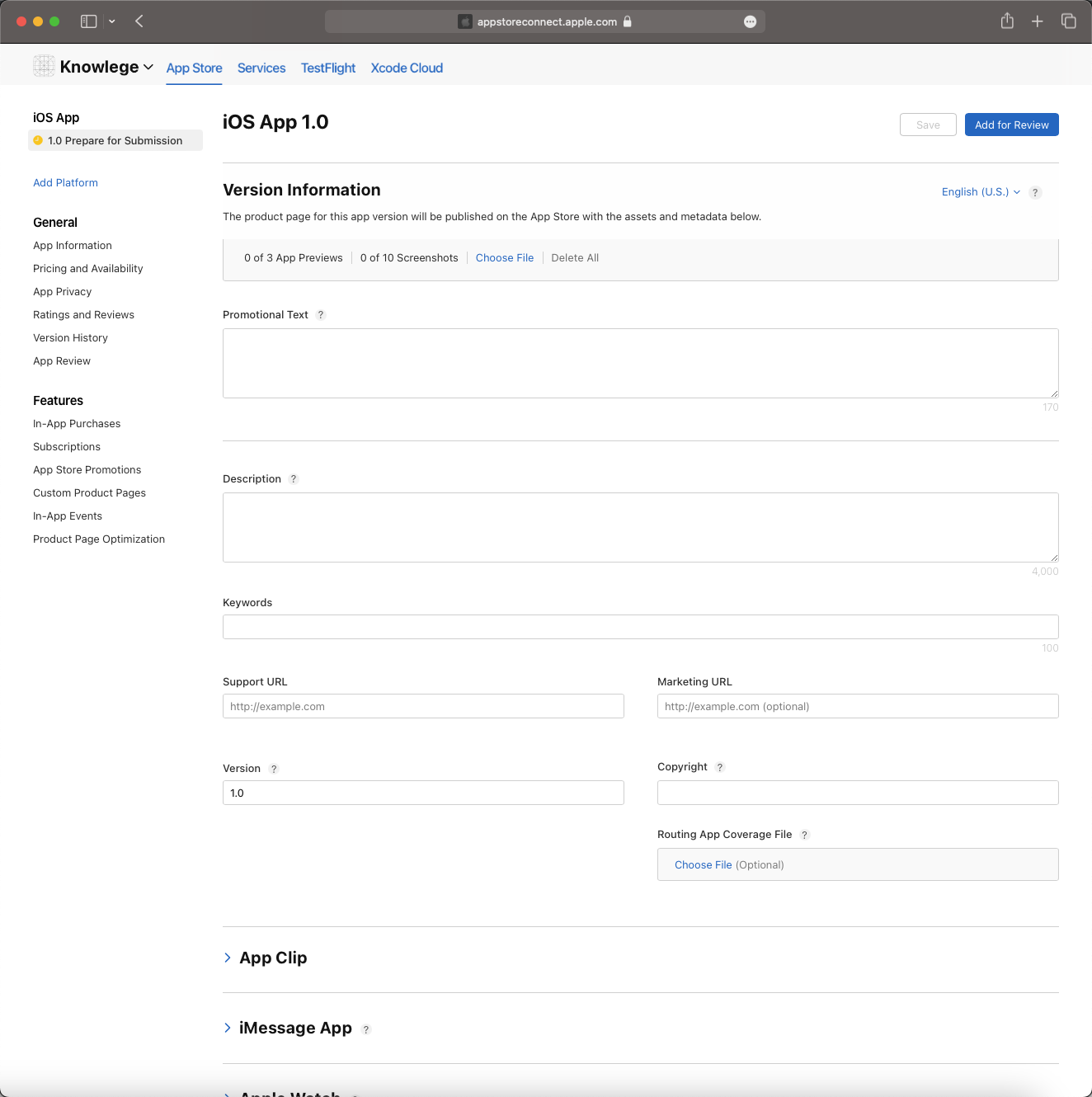Open Custom Product Pages
The image size is (1092, 1097).
[89, 493]
